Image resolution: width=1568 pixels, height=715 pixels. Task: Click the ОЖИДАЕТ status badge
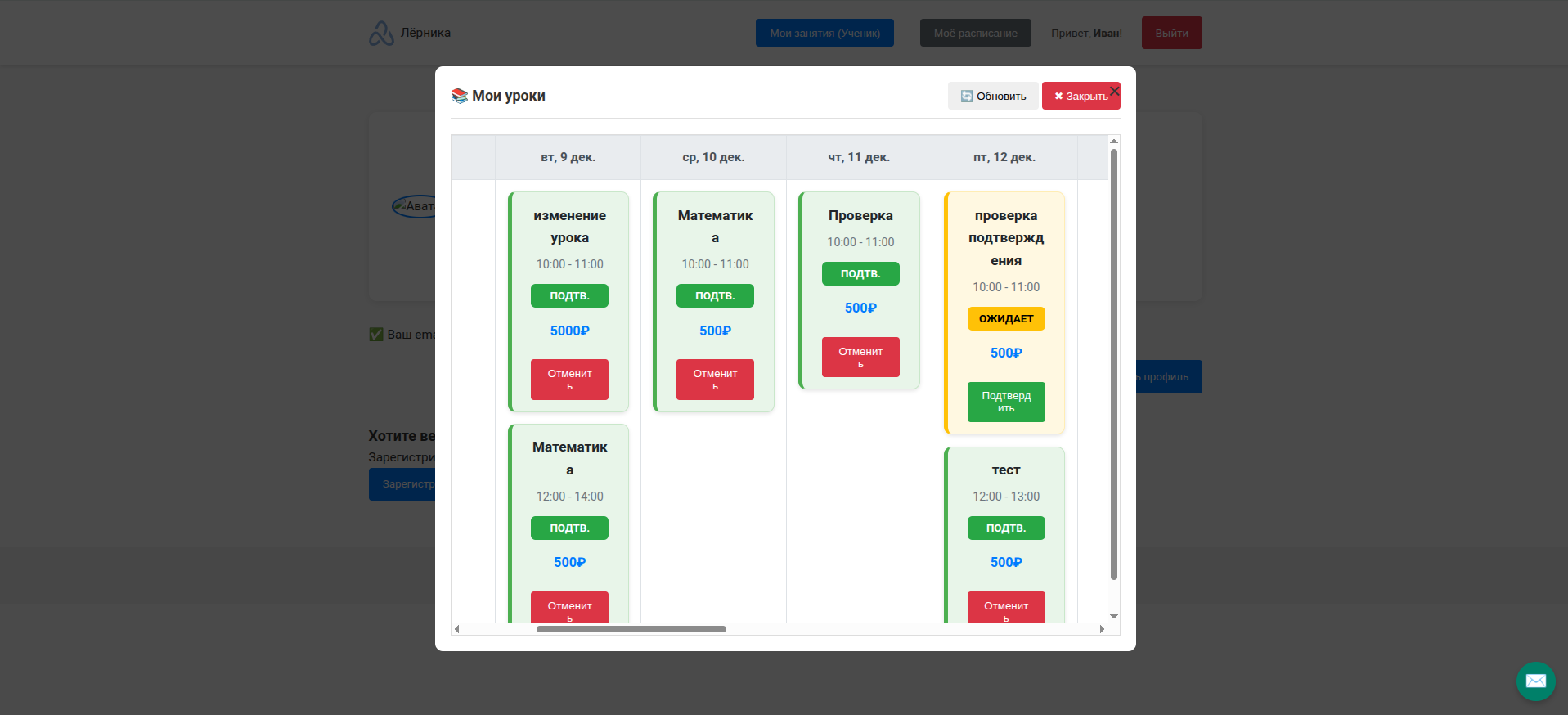[1006, 318]
